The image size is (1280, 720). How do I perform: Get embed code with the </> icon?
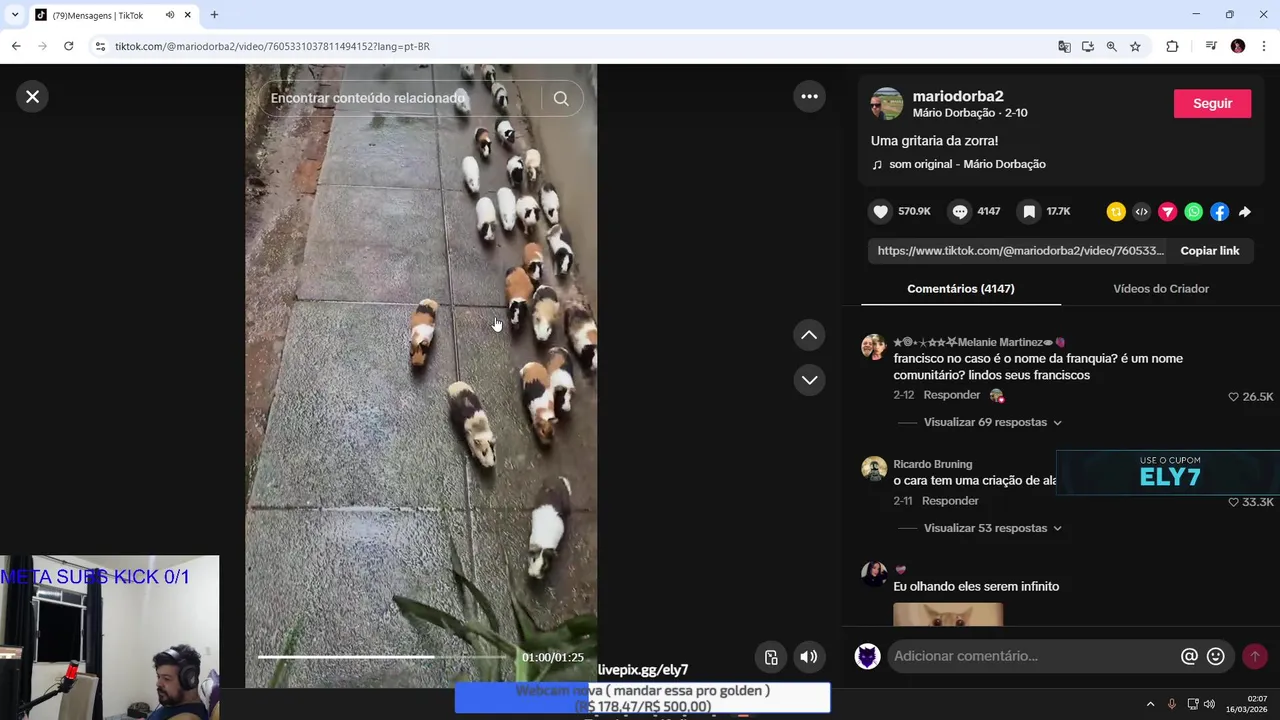coord(1142,211)
